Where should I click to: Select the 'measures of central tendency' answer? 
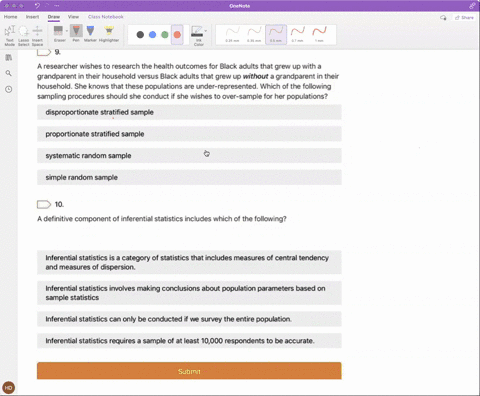[x=189, y=262]
